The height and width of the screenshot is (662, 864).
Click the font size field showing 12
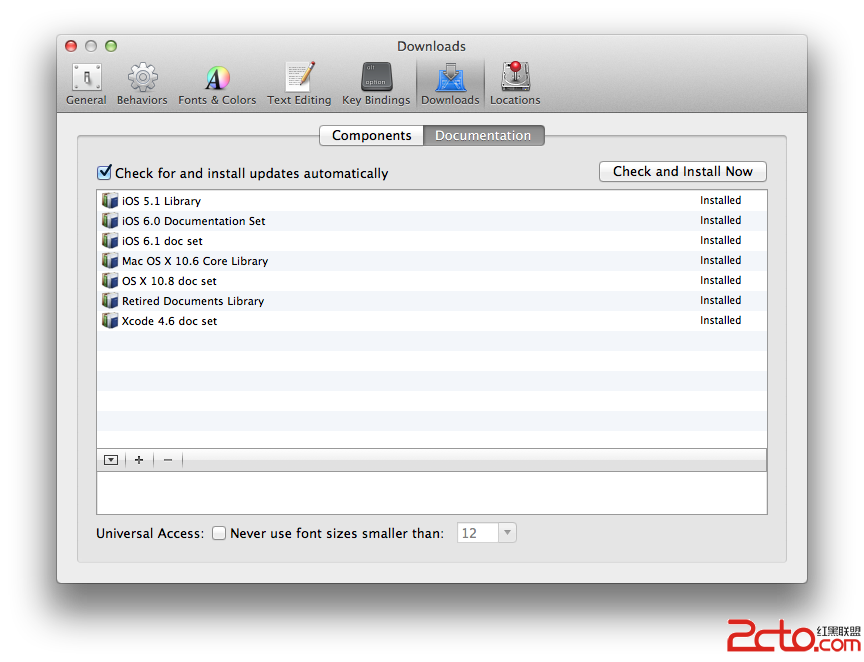[478, 533]
